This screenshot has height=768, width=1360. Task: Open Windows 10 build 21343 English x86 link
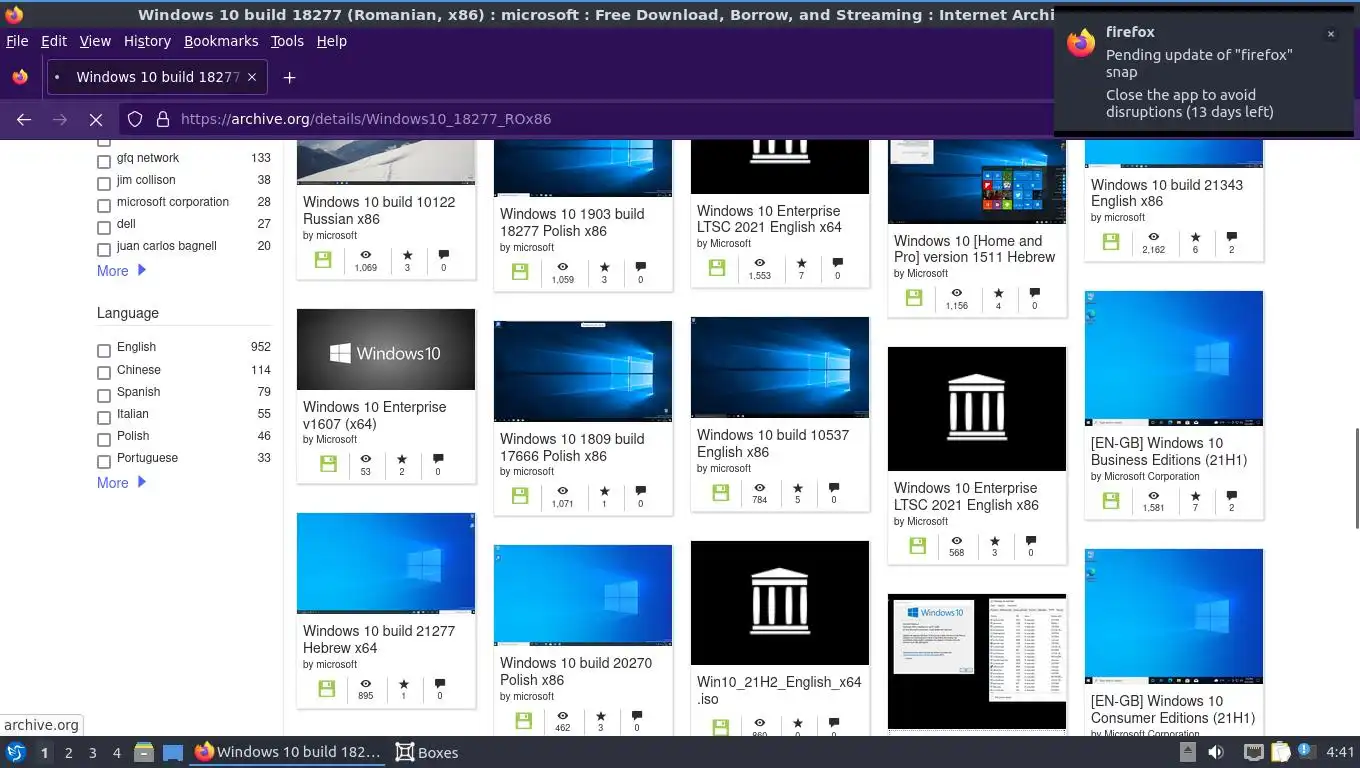tap(1167, 193)
